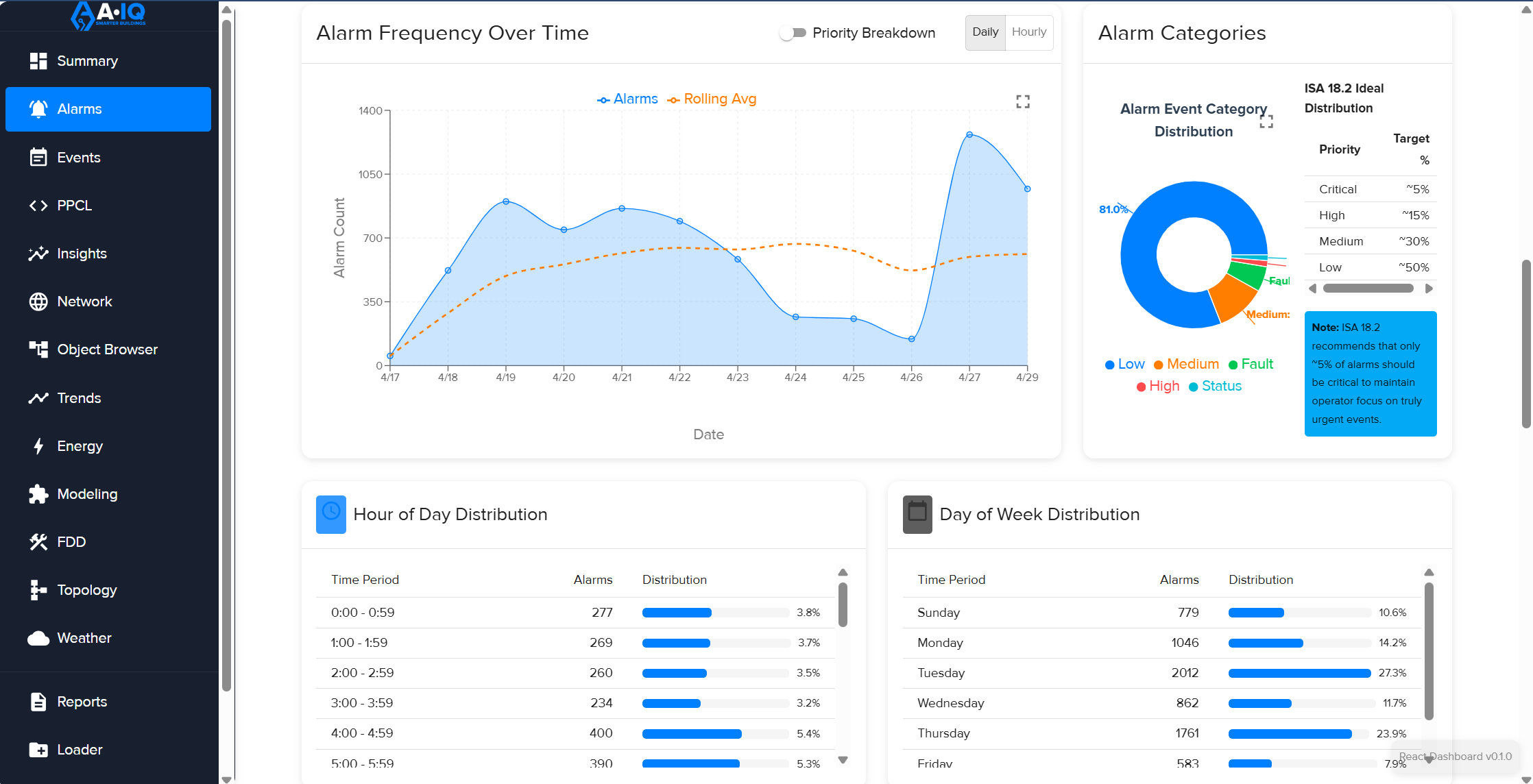Toggle the Fault category in donut legend
This screenshot has width=1533, height=784.
(1251, 365)
